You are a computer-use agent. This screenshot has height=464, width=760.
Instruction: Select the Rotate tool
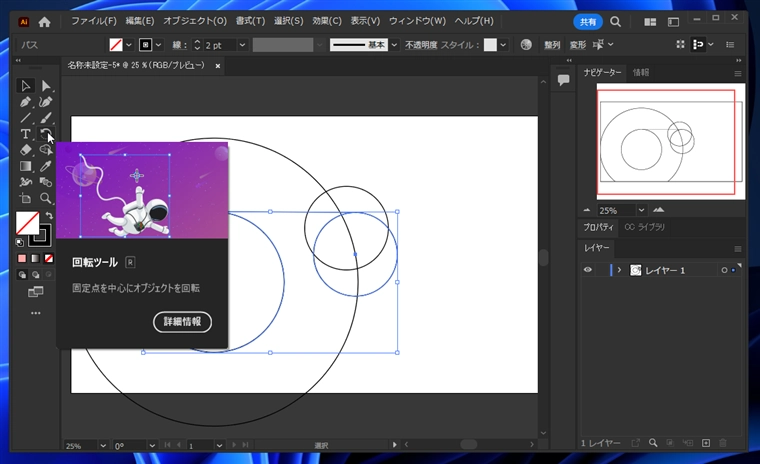[46, 134]
